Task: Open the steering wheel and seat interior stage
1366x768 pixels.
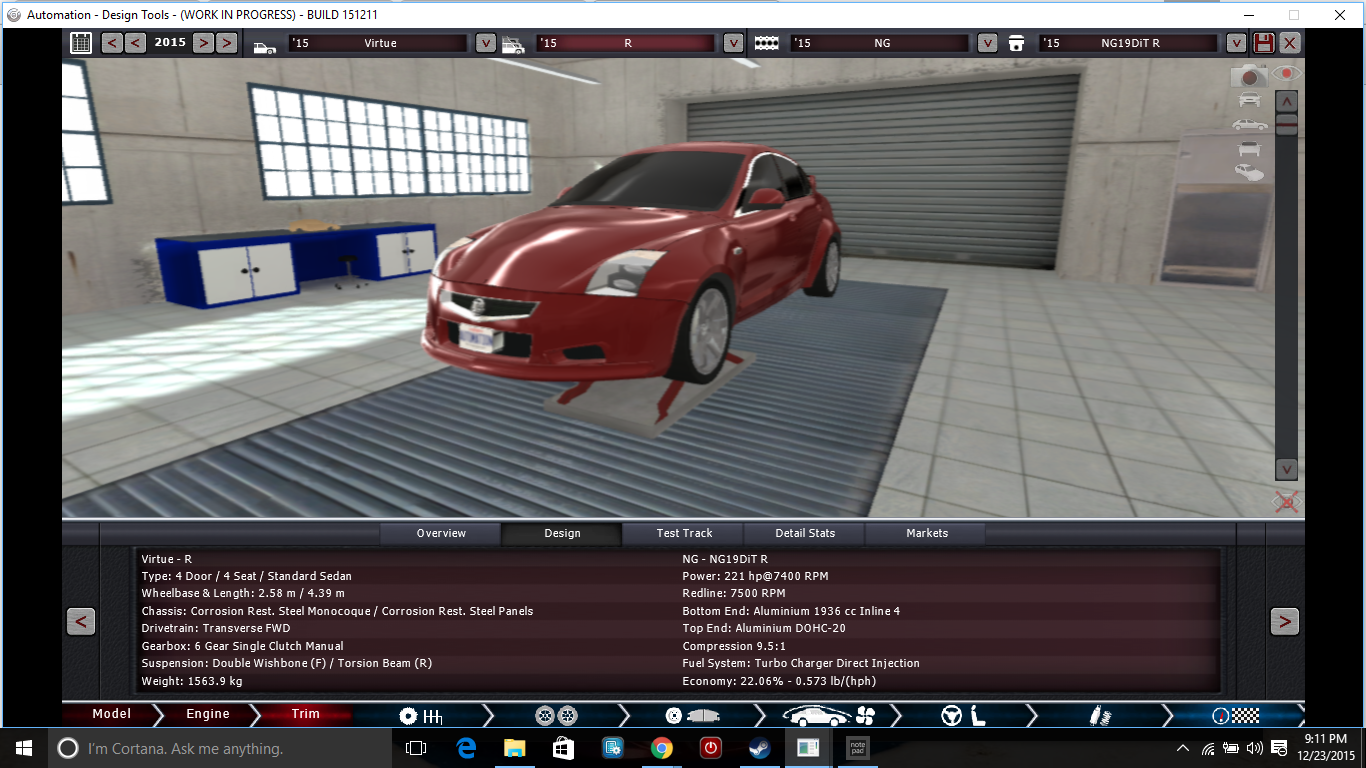Action: 964,716
